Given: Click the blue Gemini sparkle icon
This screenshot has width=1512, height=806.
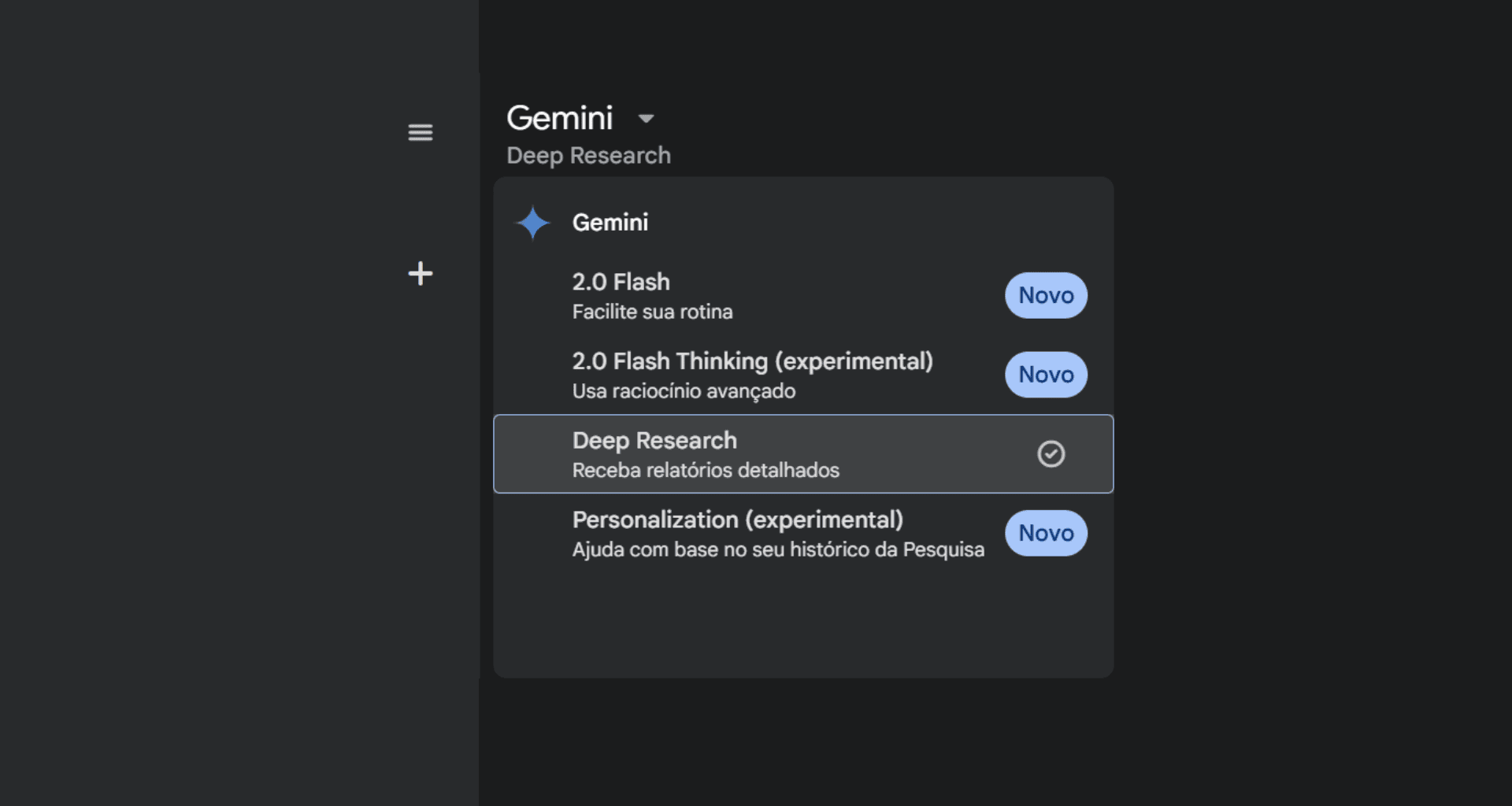Looking at the screenshot, I should pos(532,223).
